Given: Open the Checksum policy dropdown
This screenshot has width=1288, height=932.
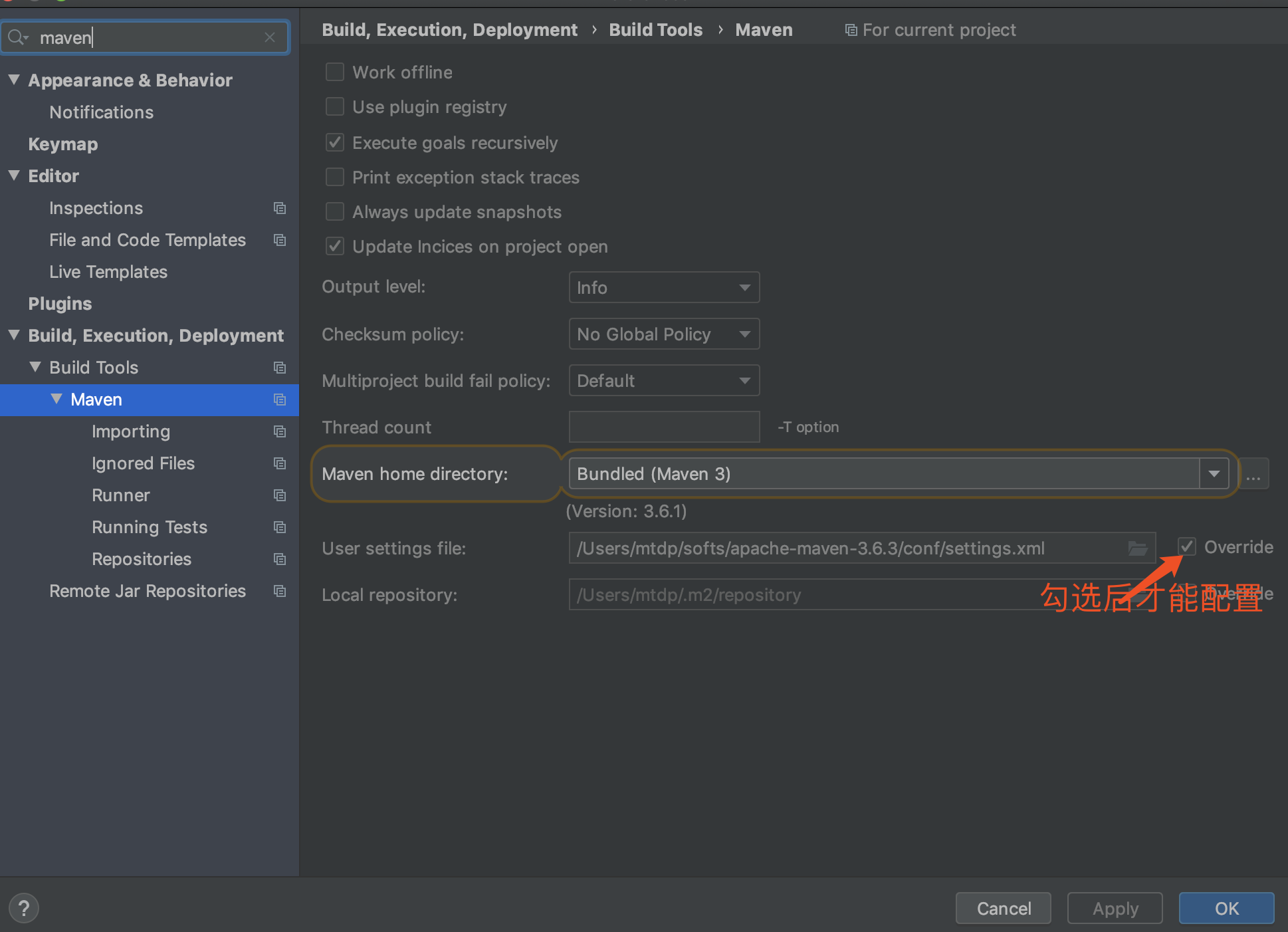Looking at the screenshot, I should (x=663, y=334).
